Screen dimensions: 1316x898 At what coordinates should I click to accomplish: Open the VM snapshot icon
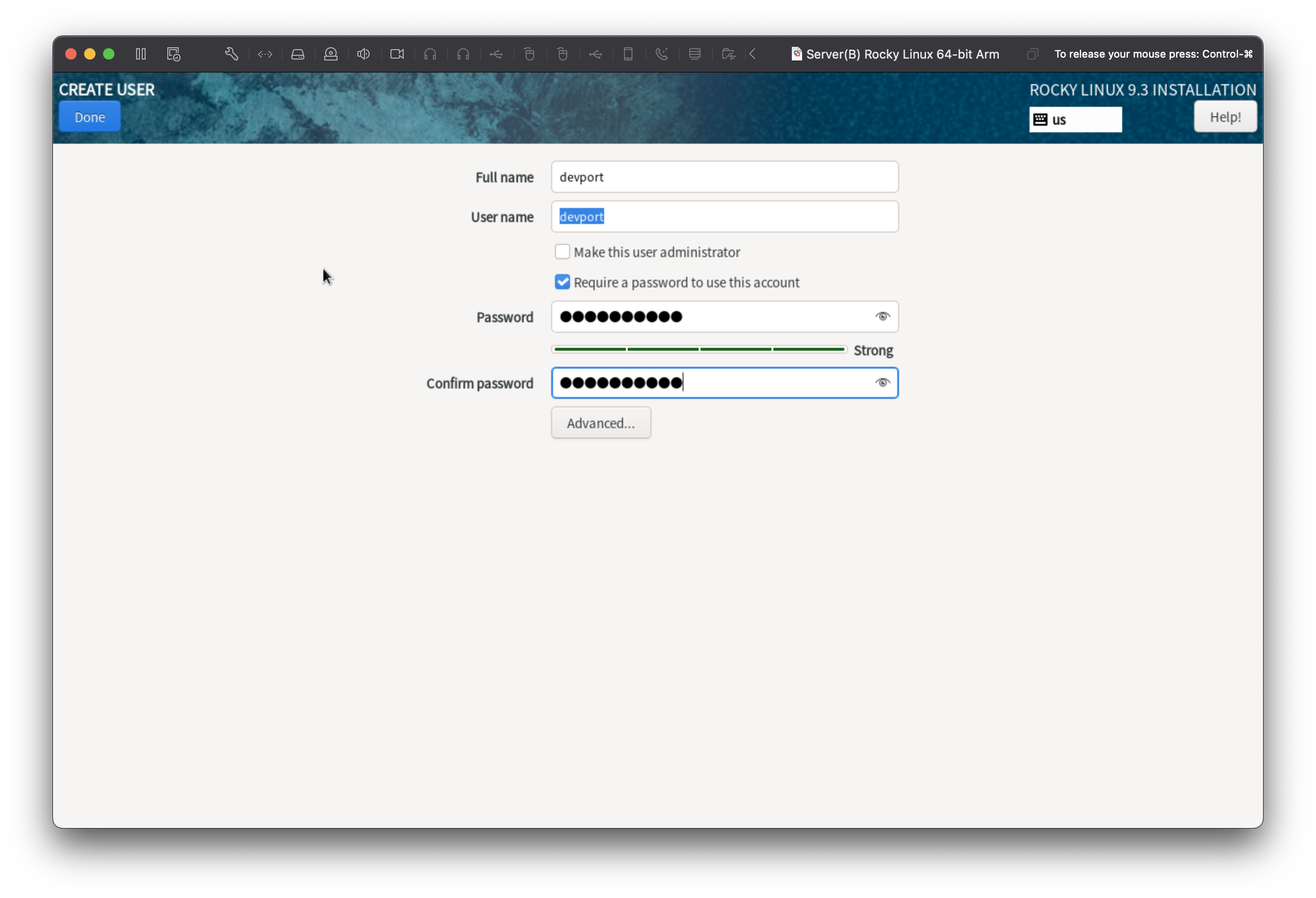pyautogui.click(x=173, y=54)
